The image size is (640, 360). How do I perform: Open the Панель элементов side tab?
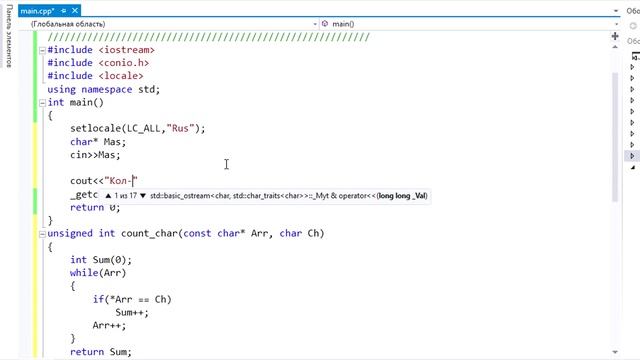pyautogui.click(x=9, y=36)
